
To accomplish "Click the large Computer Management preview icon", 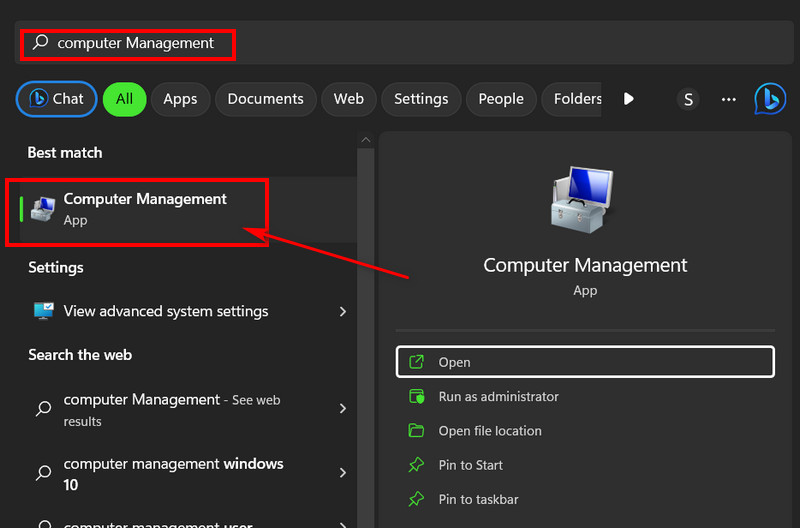I will tap(584, 199).
